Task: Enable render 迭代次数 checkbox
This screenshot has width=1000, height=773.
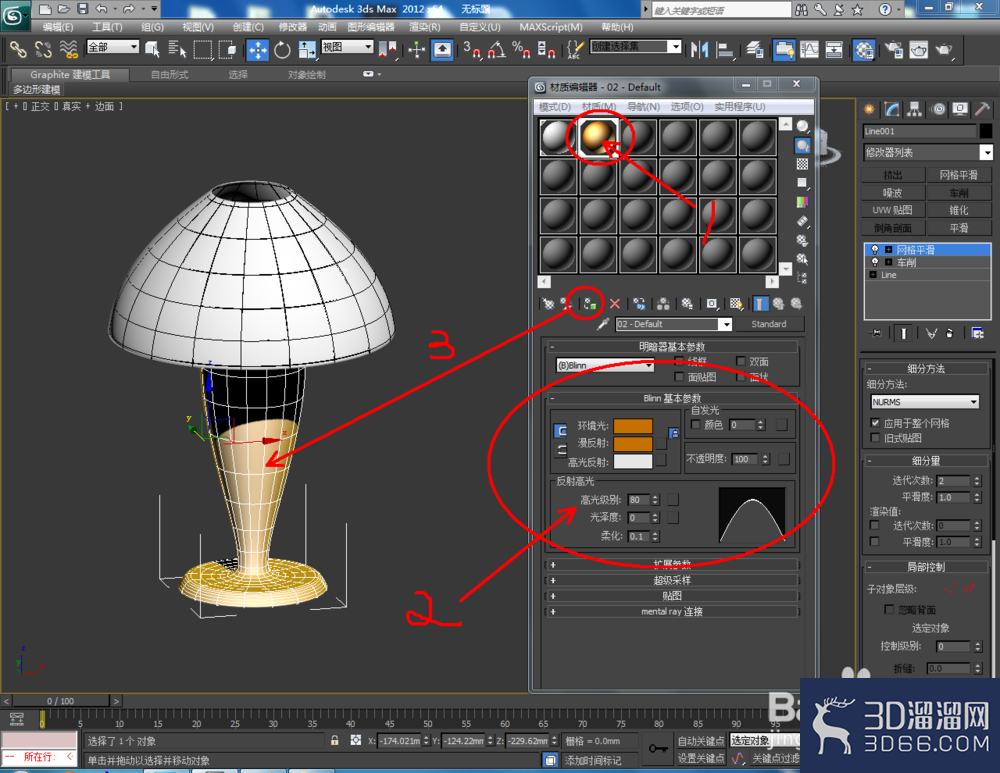Action: [x=875, y=526]
